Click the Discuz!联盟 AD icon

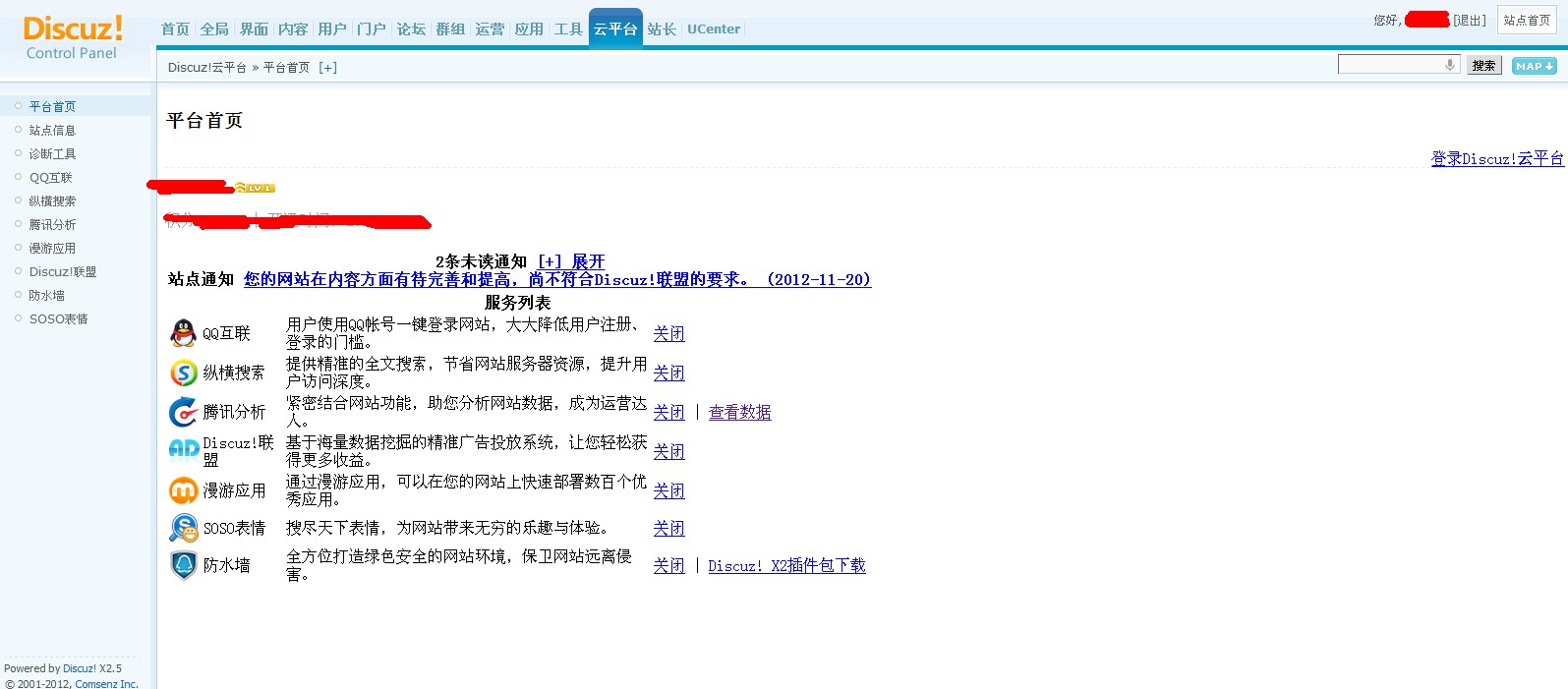[x=183, y=450]
